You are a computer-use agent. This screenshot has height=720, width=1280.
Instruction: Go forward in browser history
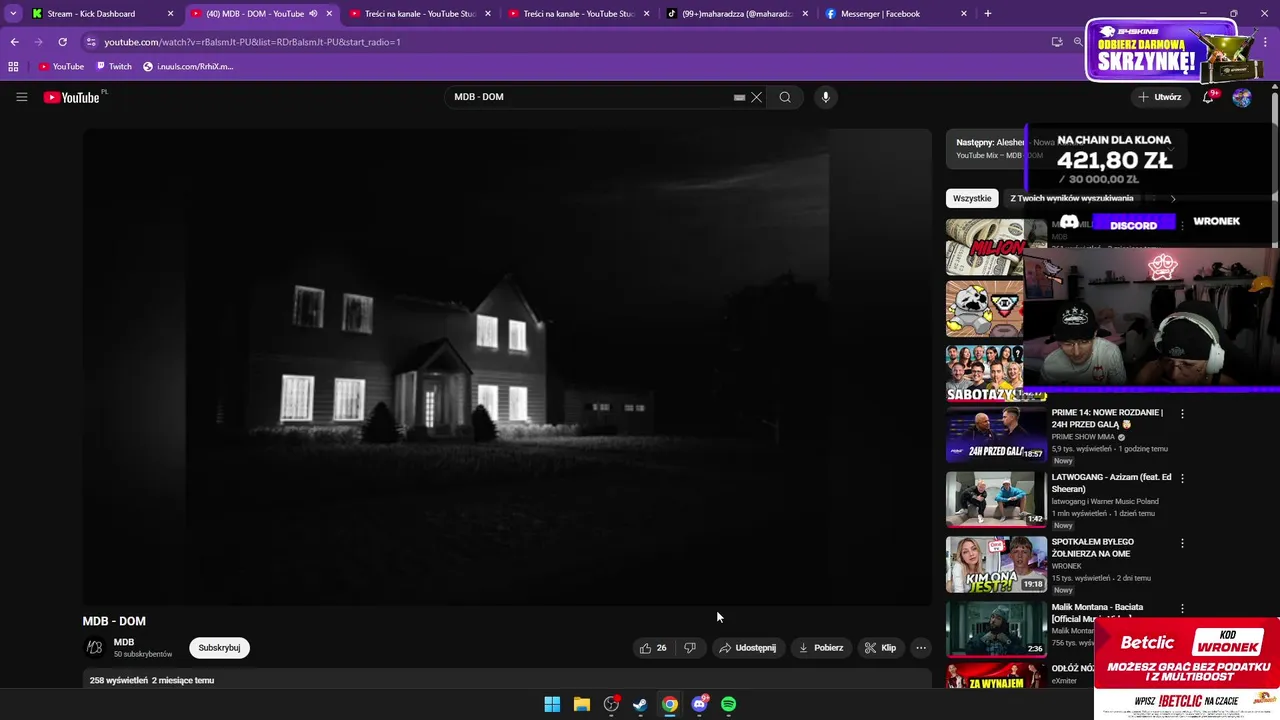tap(38, 42)
